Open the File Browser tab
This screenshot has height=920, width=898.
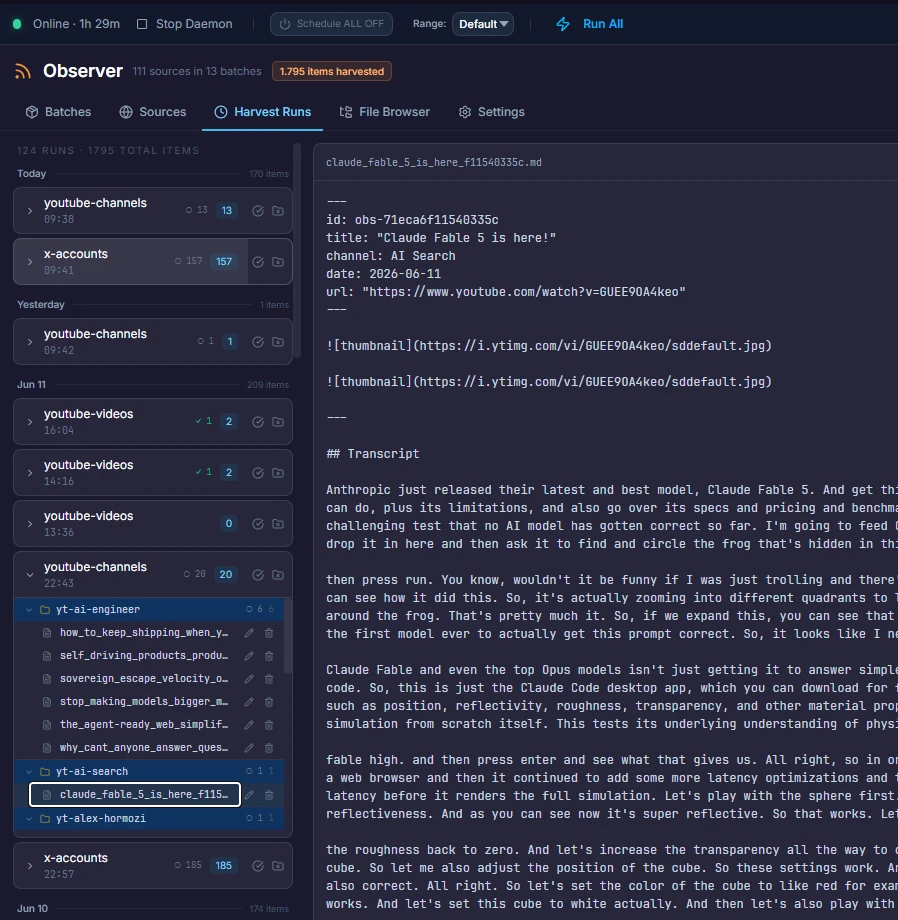(x=385, y=112)
